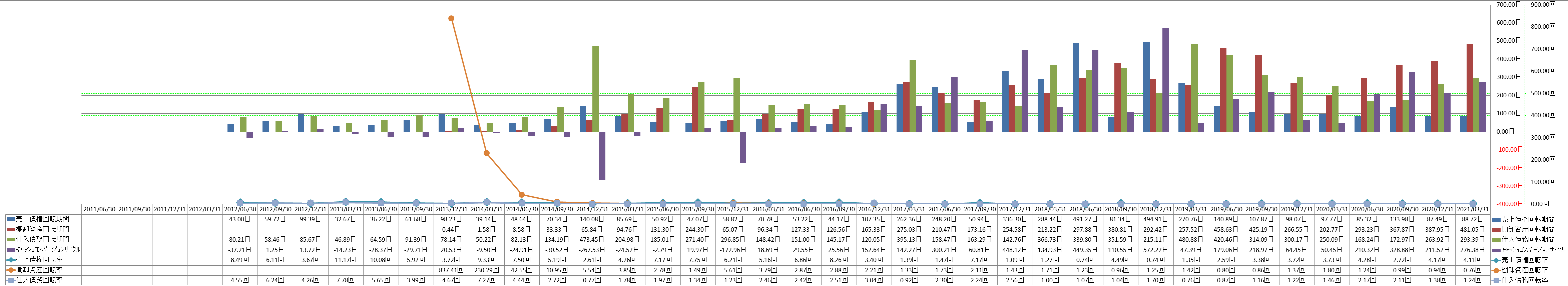The width and height of the screenshot is (1568, 286).
Task: Click the 11.17回 cell under 2013/03/31
Action: click(346, 260)
